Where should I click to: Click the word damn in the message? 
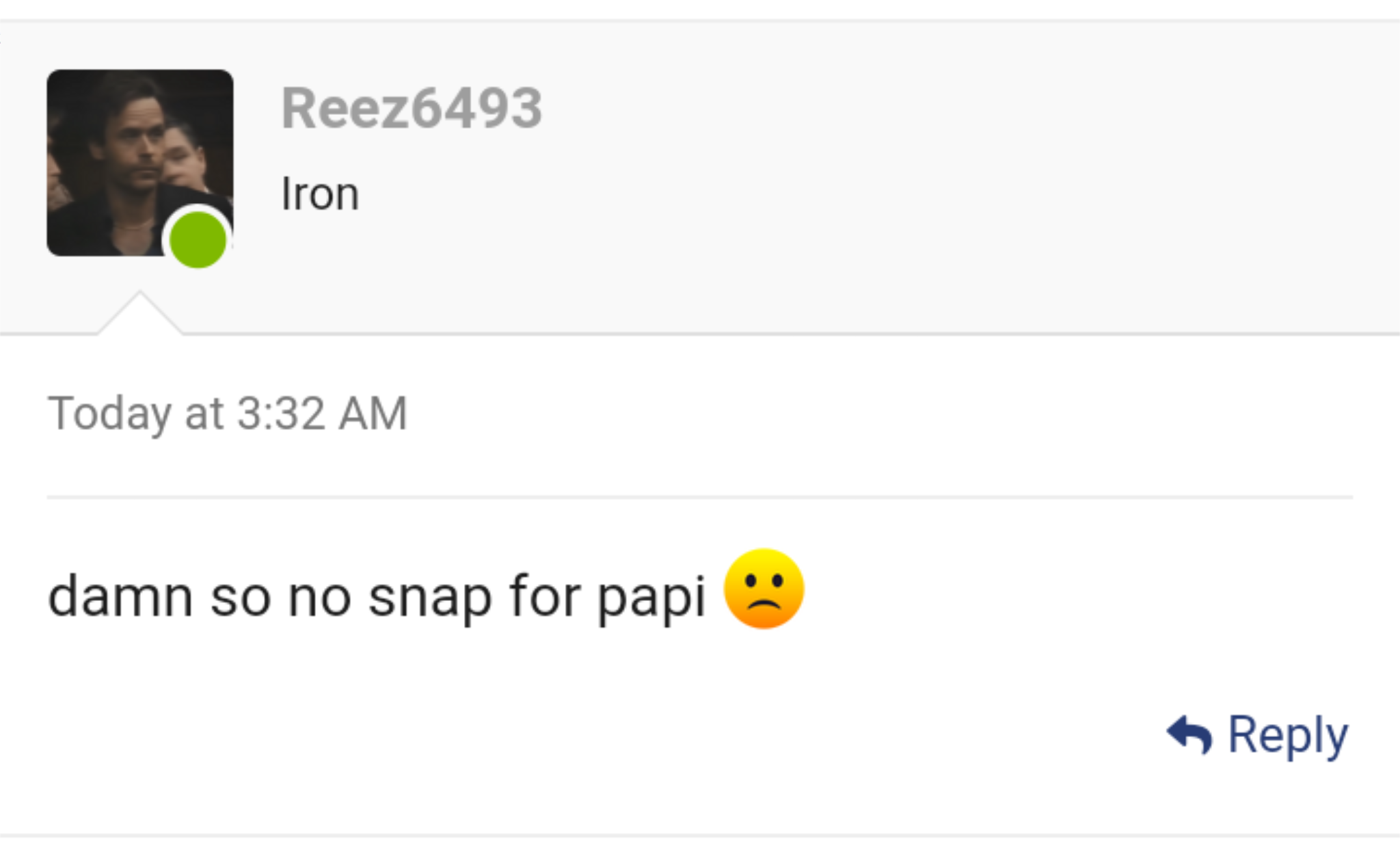(x=120, y=597)
